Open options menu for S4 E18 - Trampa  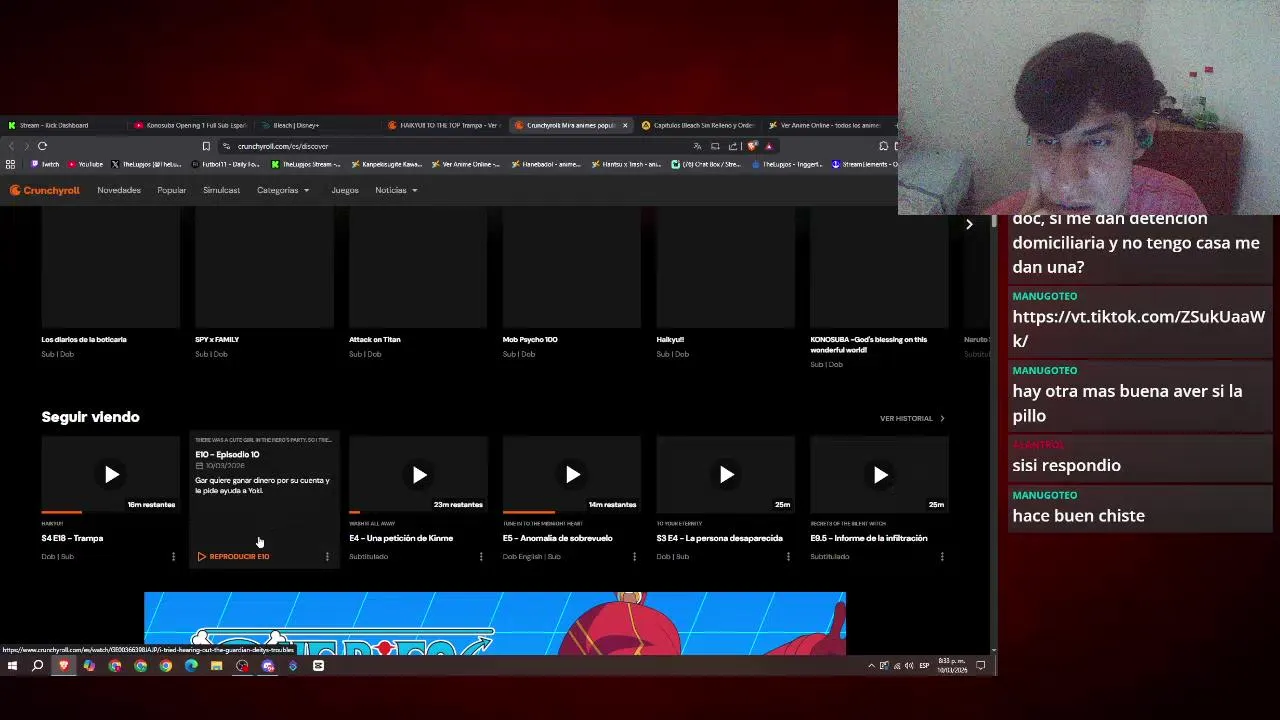click(x=173, y=556)
